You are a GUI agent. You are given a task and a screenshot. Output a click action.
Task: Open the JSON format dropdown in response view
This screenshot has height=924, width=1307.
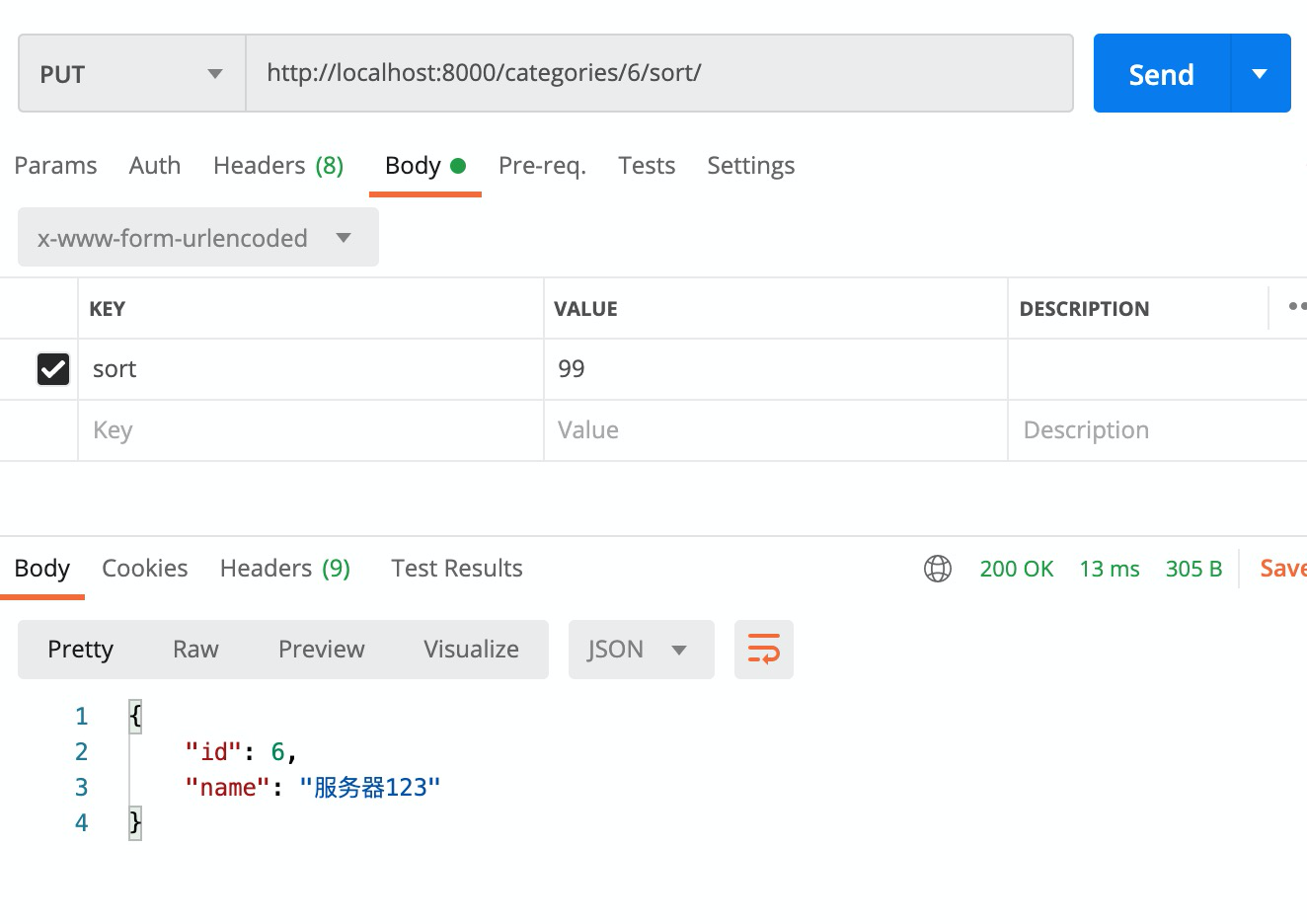(x=640, y=649)
